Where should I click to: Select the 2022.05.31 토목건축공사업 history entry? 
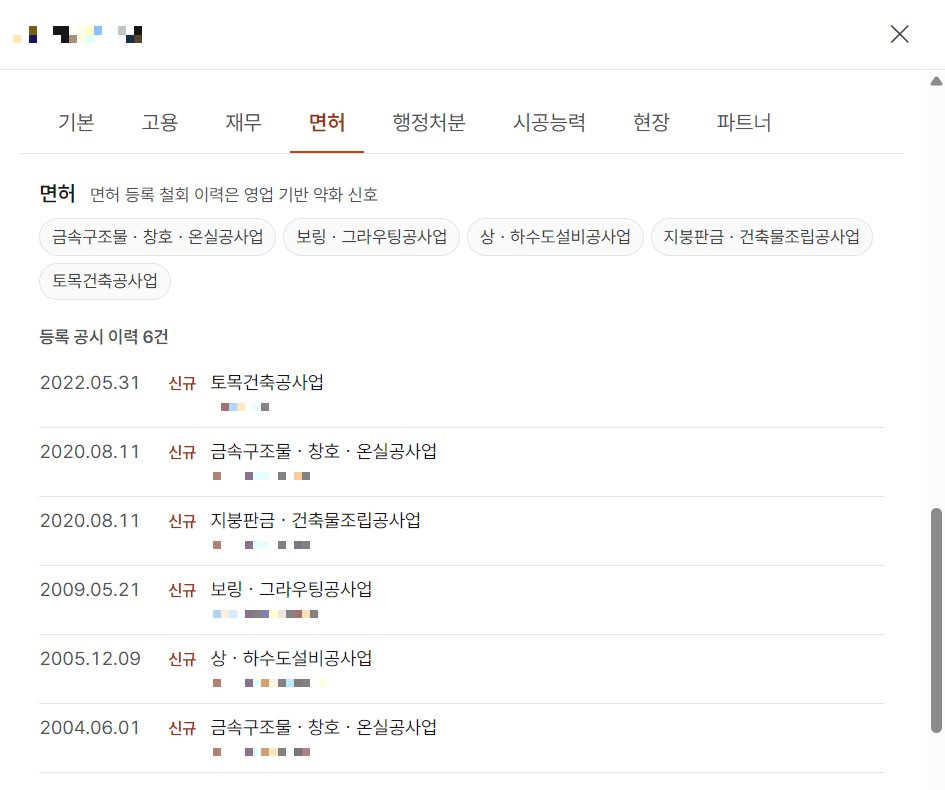click(x=462, y=393)
